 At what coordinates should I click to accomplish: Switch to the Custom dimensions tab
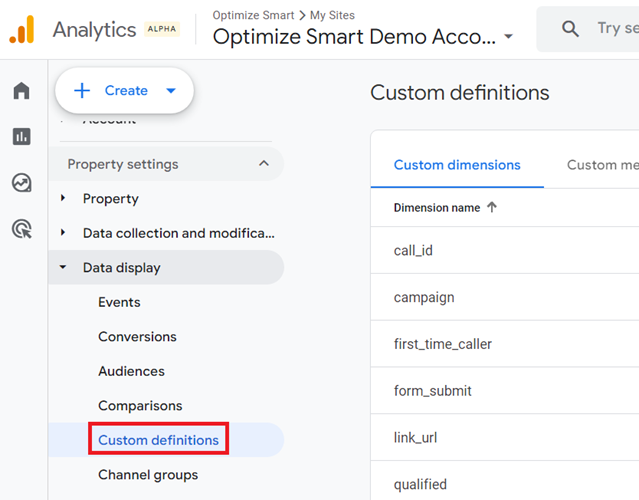(x=457, y=165)
